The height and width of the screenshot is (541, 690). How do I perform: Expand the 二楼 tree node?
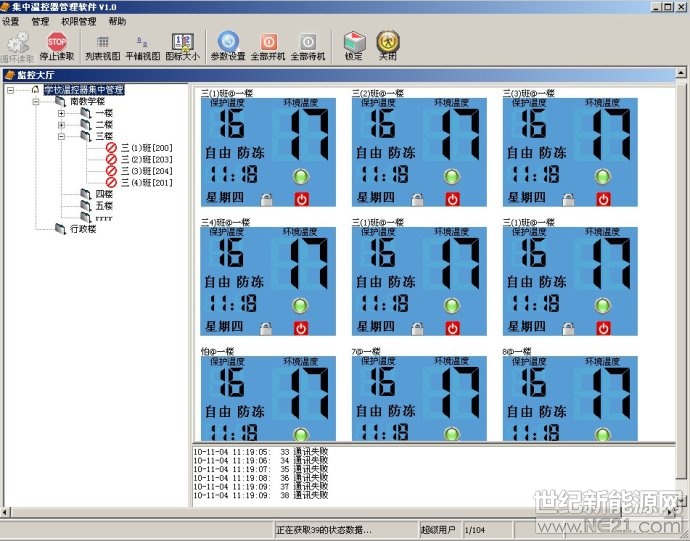click(61, 124)
